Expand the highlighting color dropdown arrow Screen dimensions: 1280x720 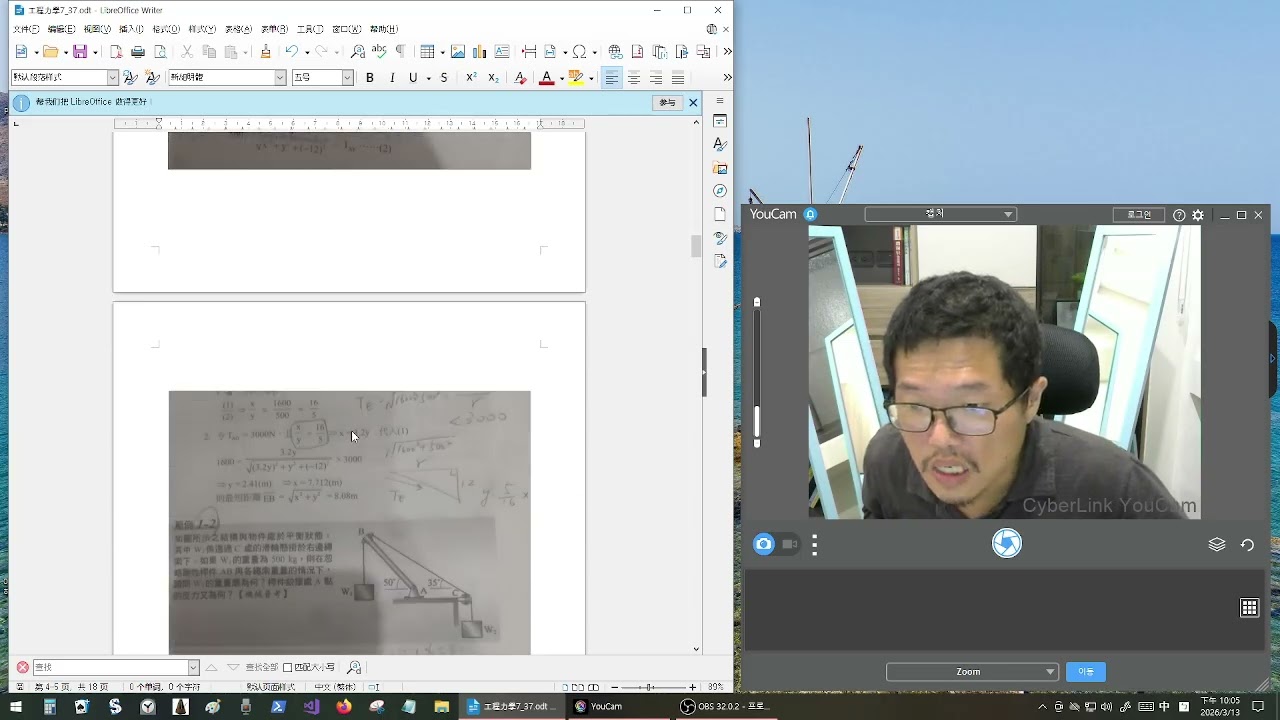click(591, 78)
